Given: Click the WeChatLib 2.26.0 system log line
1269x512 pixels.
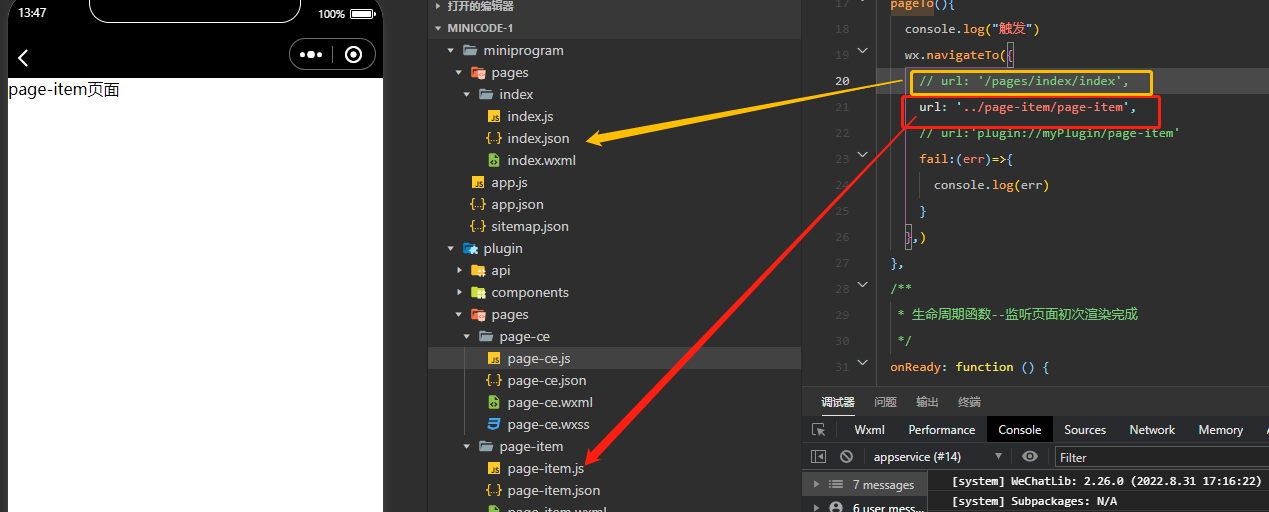Looking at the screenshot, I should click(1106, 481).
